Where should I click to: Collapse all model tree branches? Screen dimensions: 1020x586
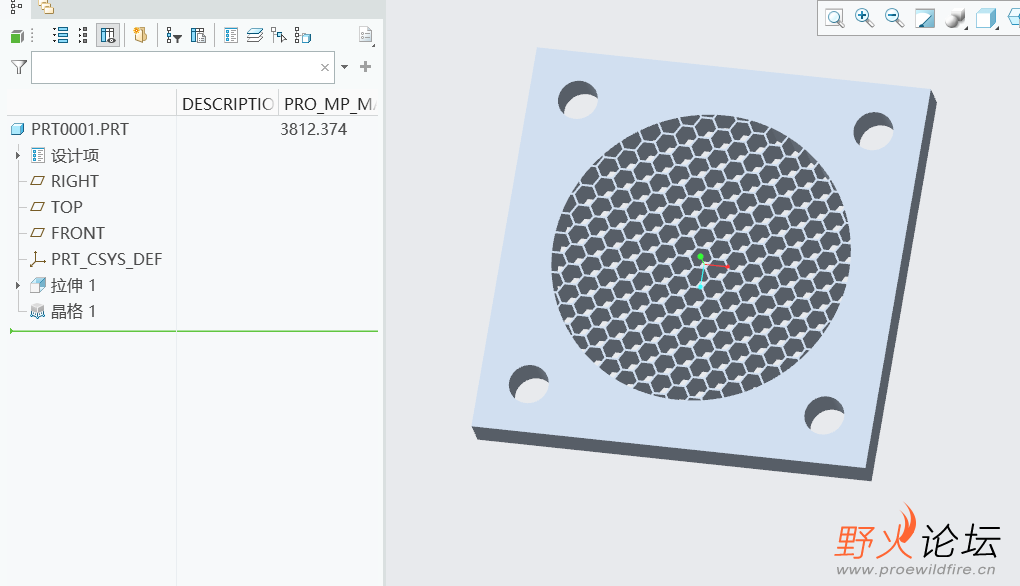click(x=83, y=35)
